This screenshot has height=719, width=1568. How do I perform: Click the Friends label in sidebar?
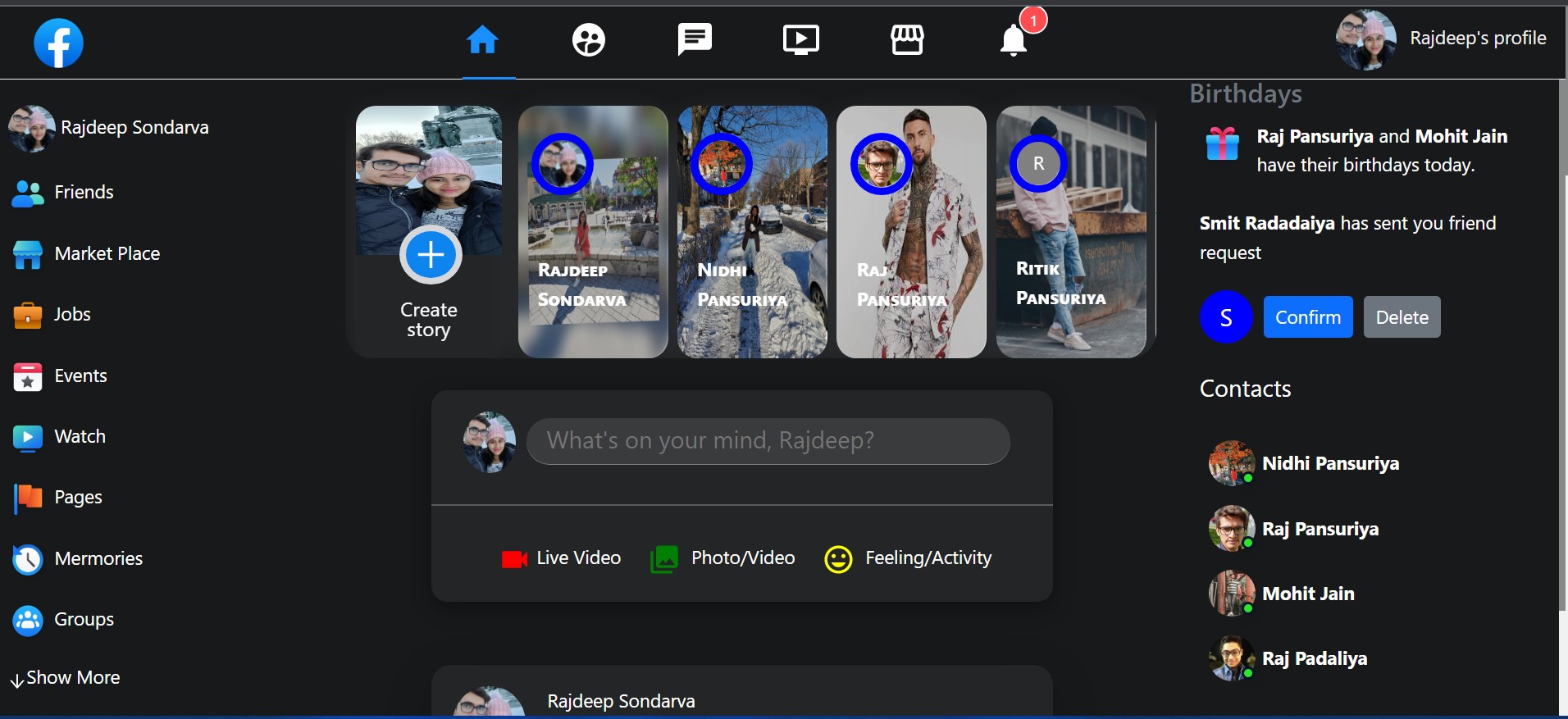click(84, 193)
